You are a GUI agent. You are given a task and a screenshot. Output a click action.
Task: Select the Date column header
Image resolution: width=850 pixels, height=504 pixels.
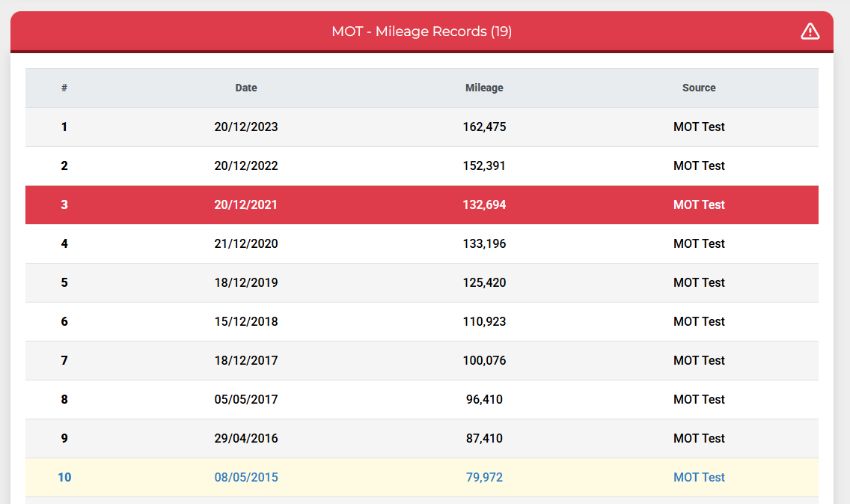pos(246,88)
